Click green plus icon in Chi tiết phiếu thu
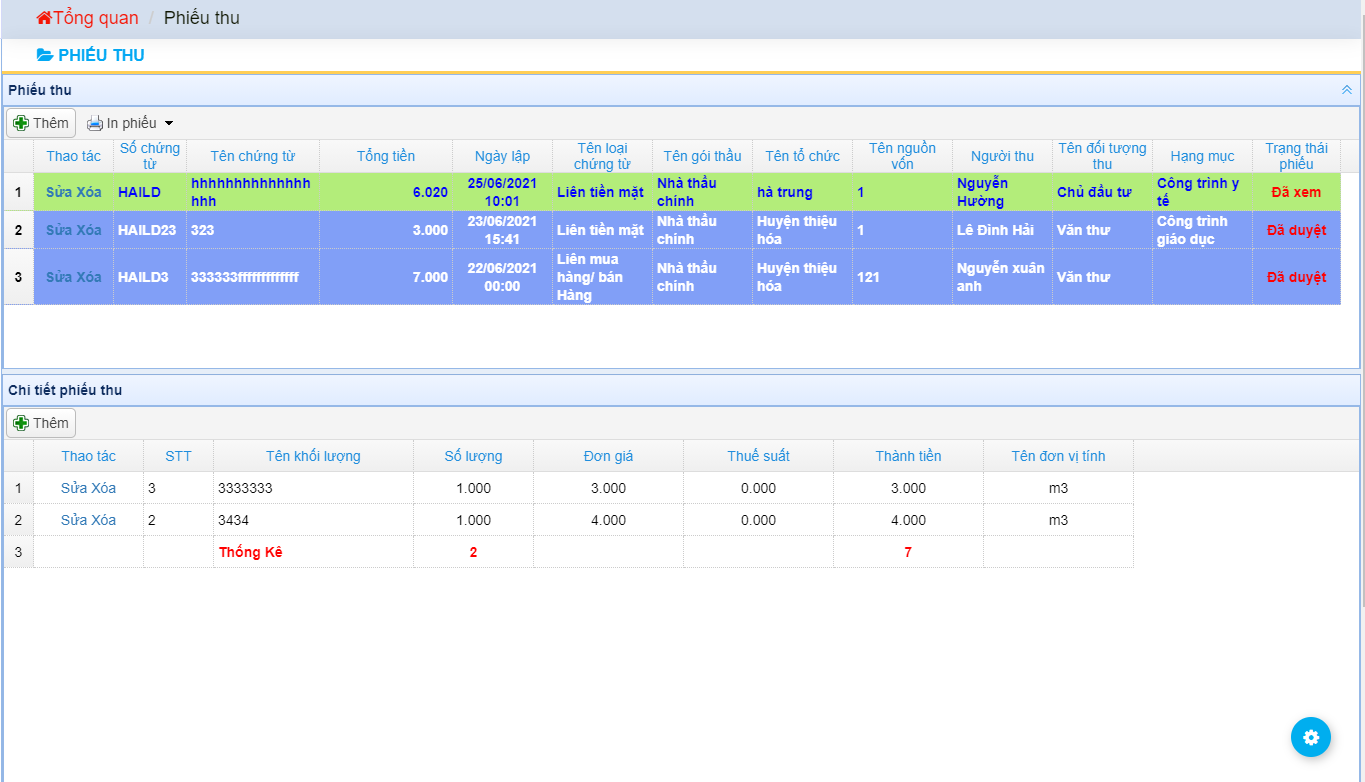The width and height of the screenshot is (1365, 782). tap(20, 423)
